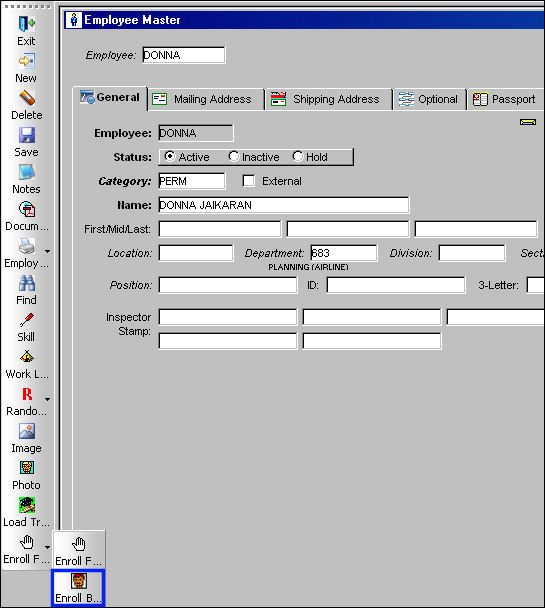Screen dimensions: 545x608
Task: Click the Delete eraser icon
Action: (x=26, y=98)
